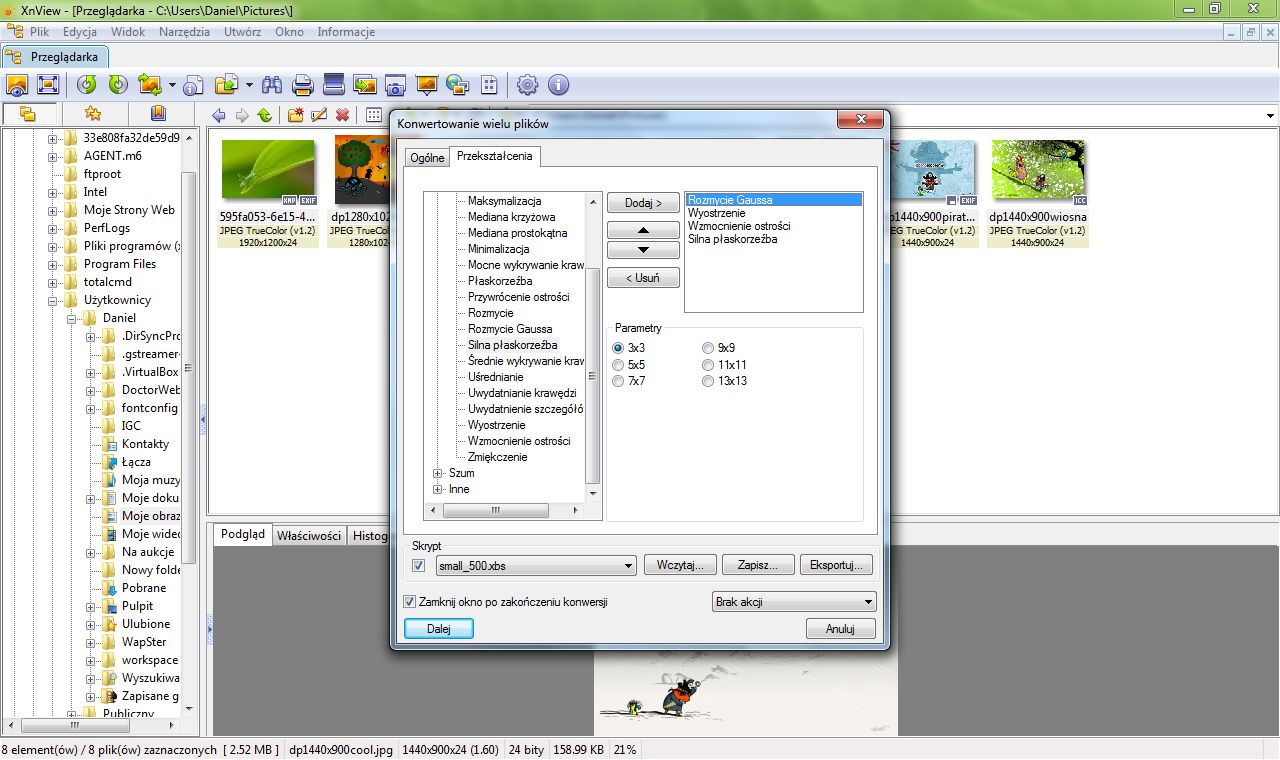The image size is (1280, 760).
Task: Click the Dalej button
Action: pos(438,629)
